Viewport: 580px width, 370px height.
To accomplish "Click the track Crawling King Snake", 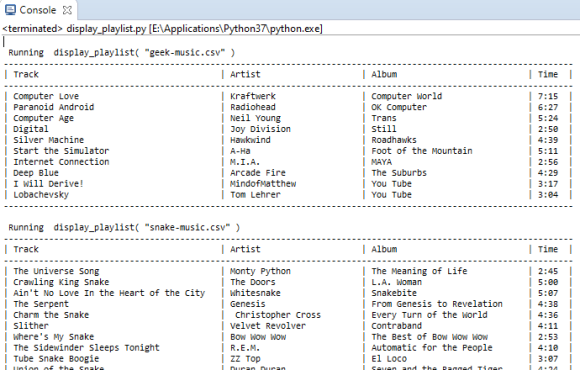I will [61, 282].
